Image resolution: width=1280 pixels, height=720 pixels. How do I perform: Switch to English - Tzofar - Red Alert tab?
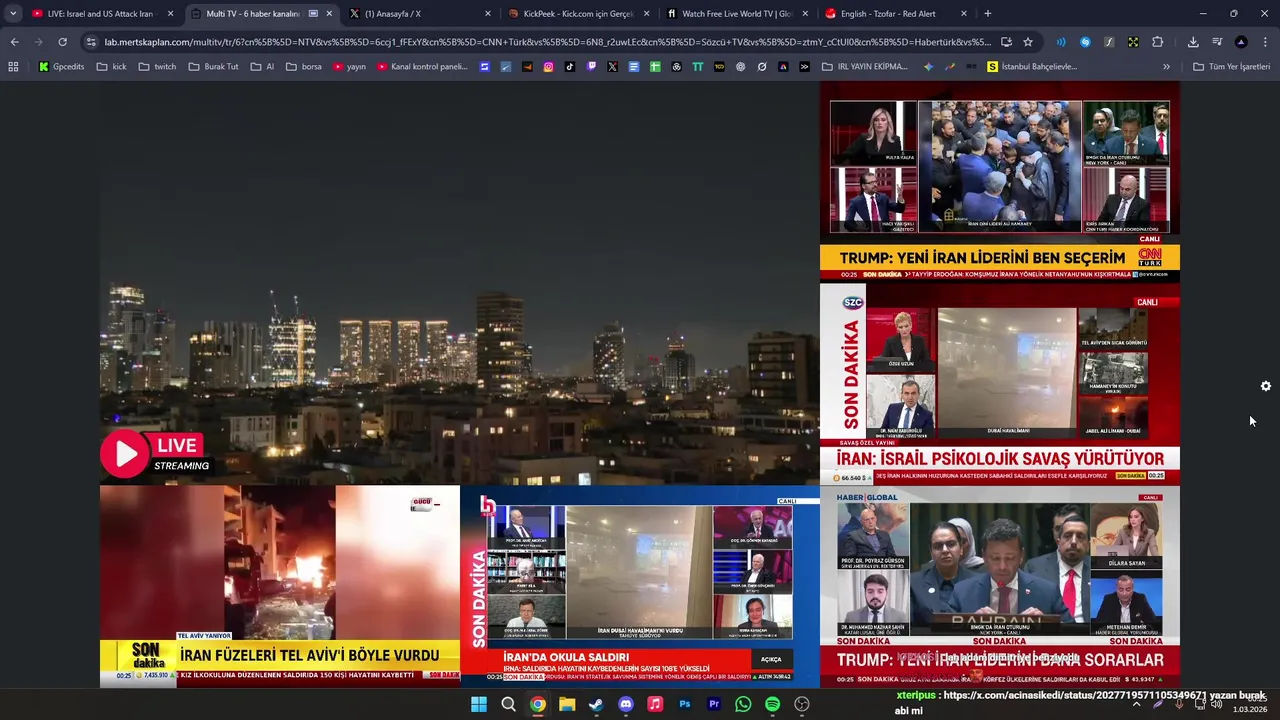pos(894,14)
